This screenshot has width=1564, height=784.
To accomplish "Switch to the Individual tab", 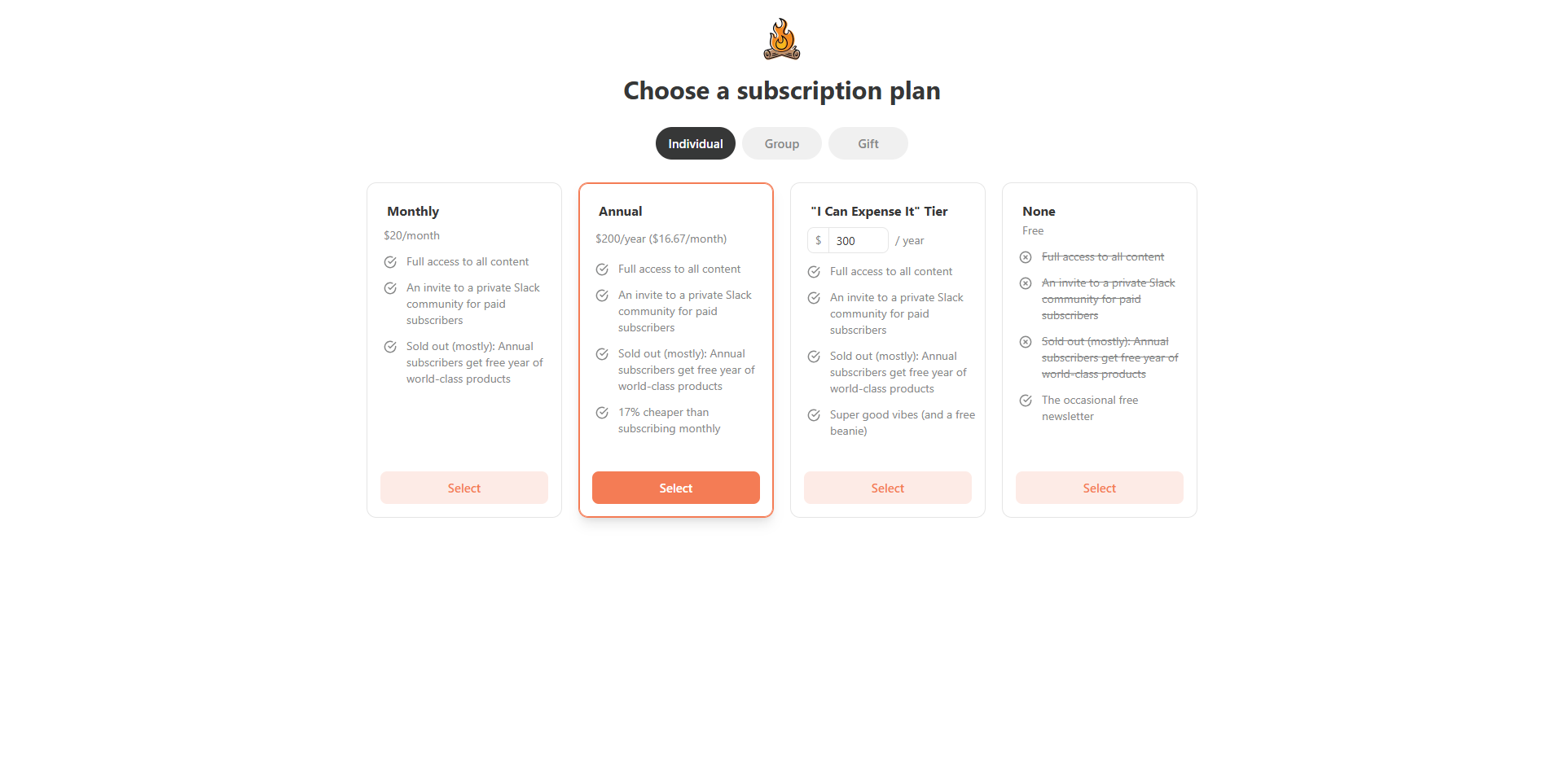I will tap(695, 143).
